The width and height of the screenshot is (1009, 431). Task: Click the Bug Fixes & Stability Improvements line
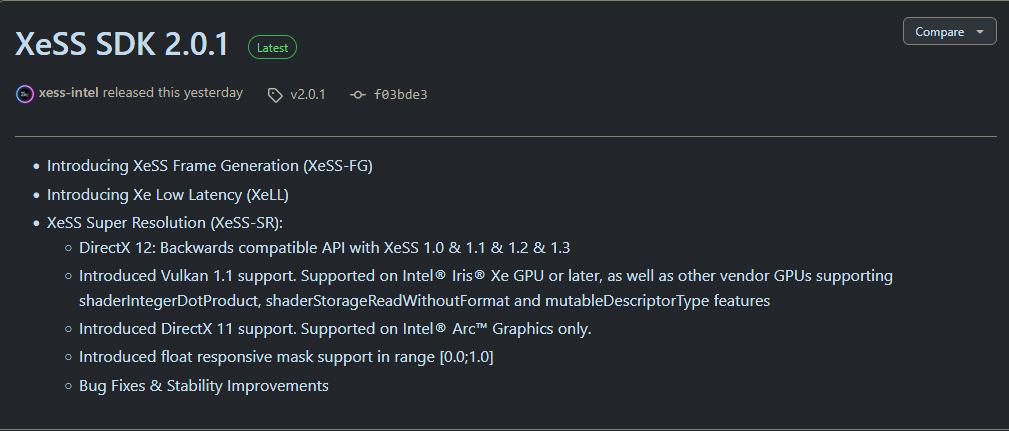[x=203, y=385]
